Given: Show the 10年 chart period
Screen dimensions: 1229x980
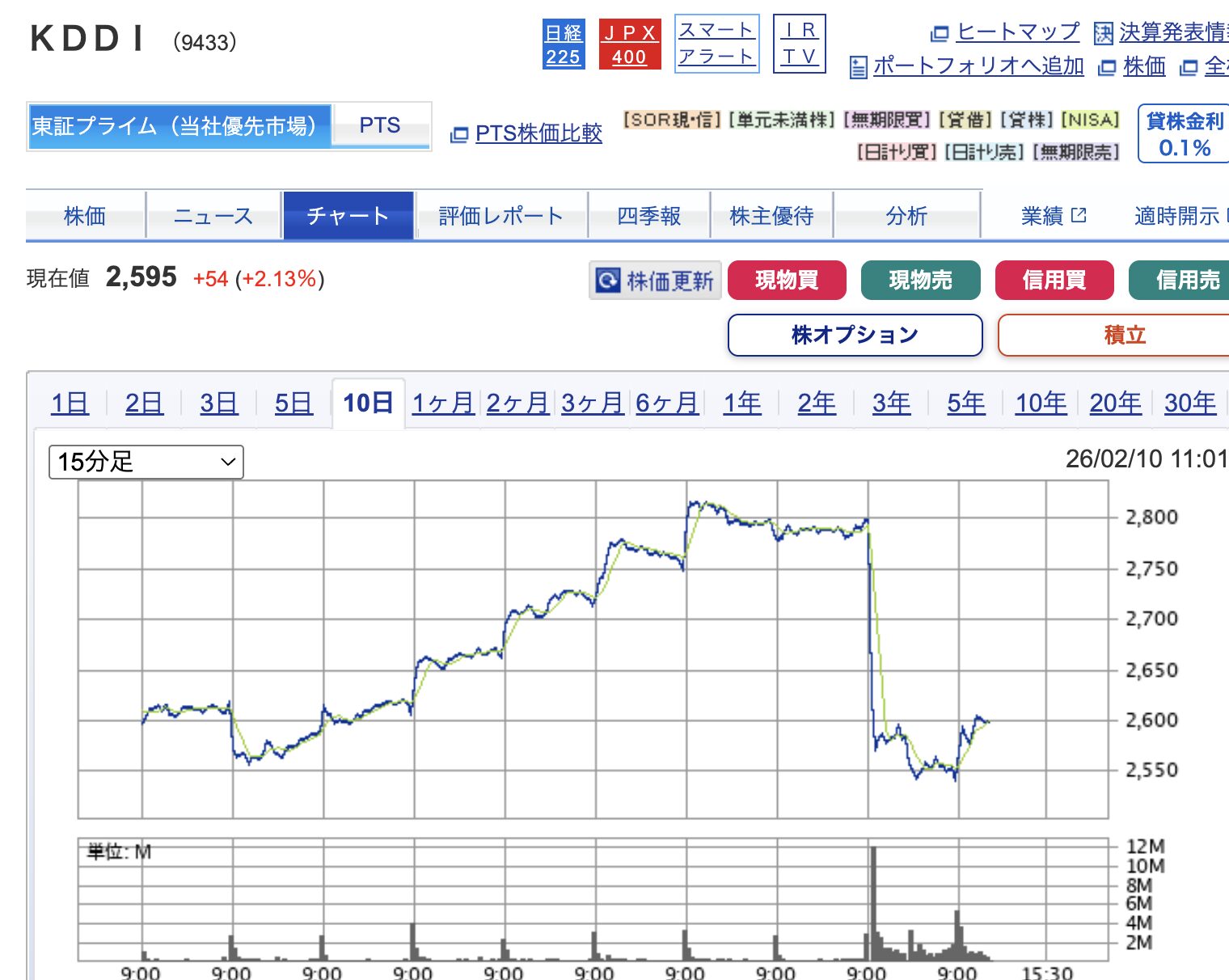Looking at the screenshot, I should (x=1041, y=403).
